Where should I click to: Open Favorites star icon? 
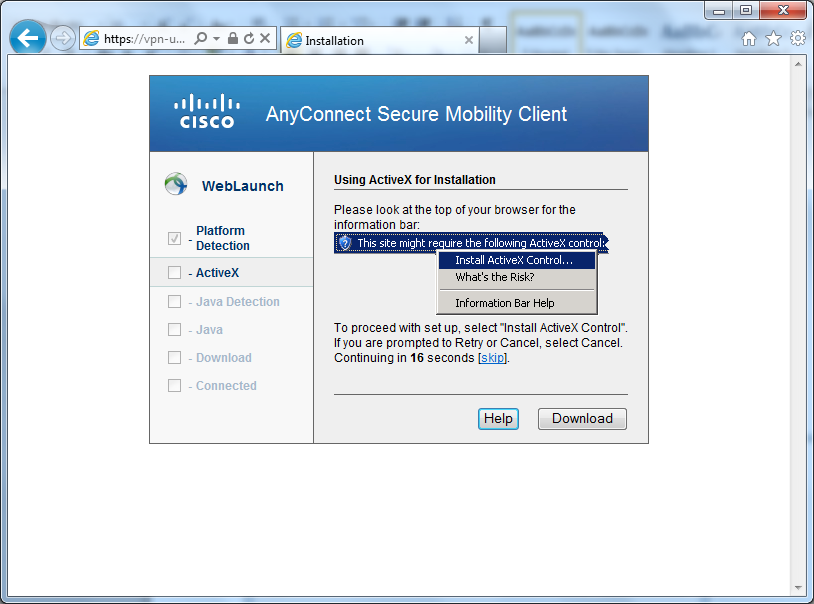tap(774, 38)
